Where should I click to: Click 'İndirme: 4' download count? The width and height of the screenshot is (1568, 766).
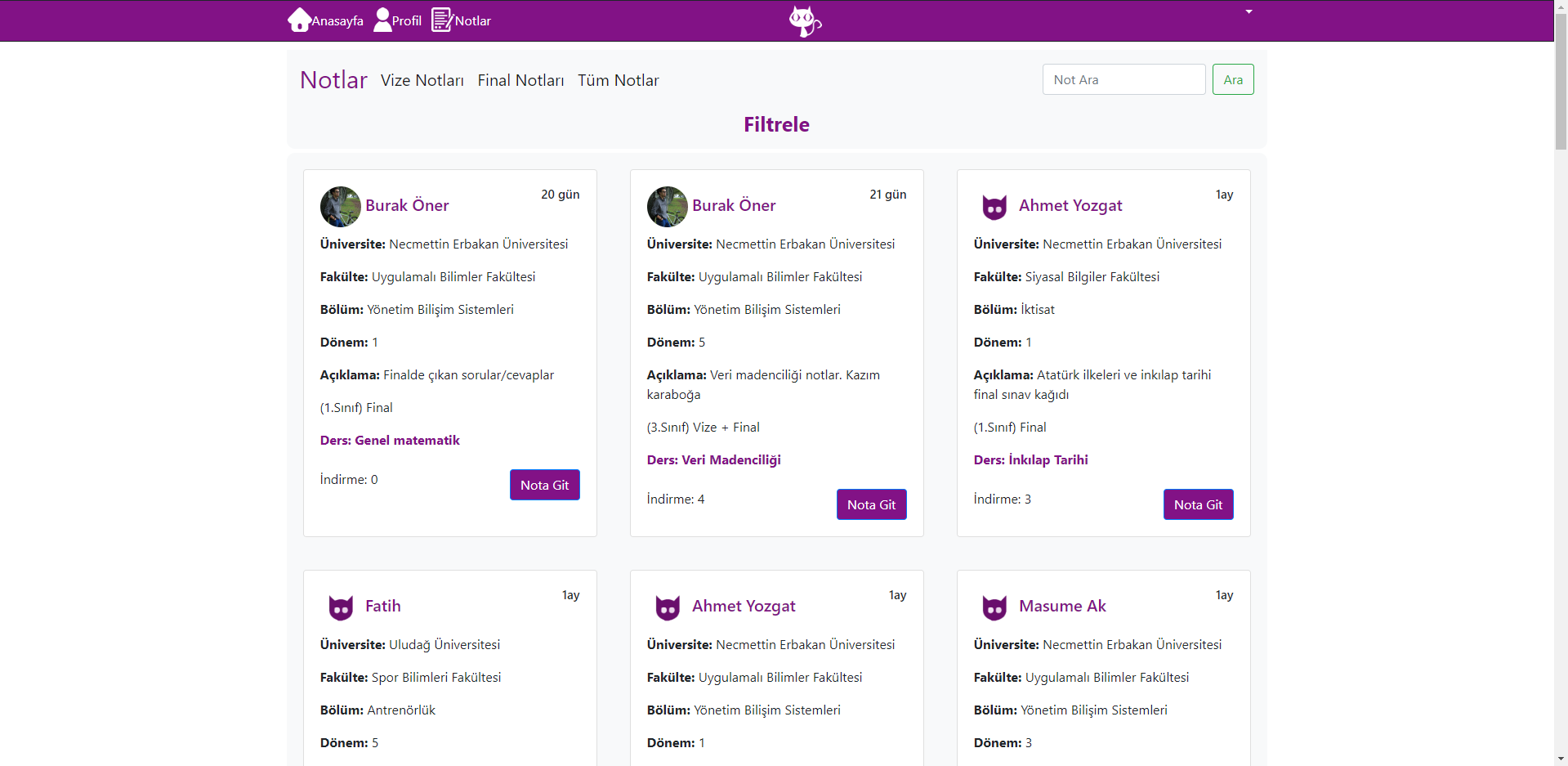tap(676, 499)
